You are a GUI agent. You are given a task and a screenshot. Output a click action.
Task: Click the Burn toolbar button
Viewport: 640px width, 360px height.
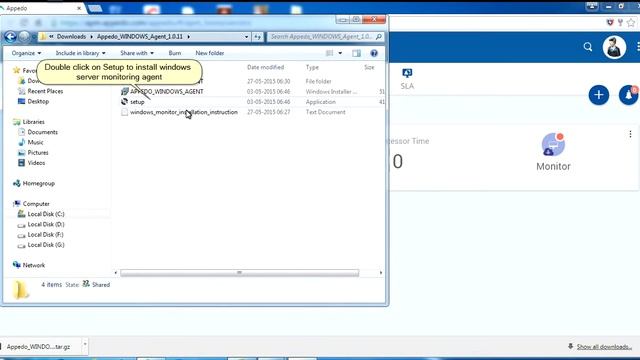175,53
